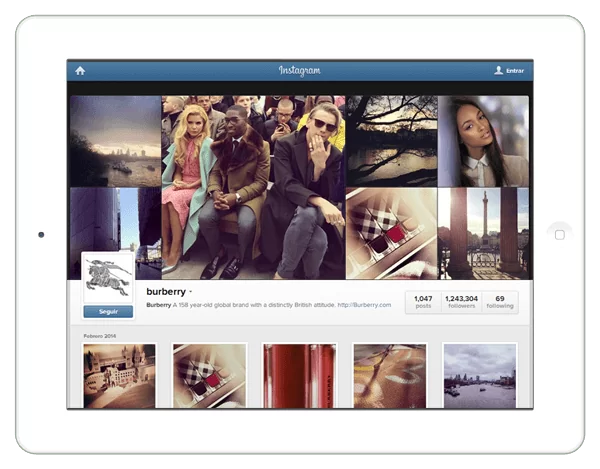Open the check pattern nail polish thumbnail

[209, 376]
